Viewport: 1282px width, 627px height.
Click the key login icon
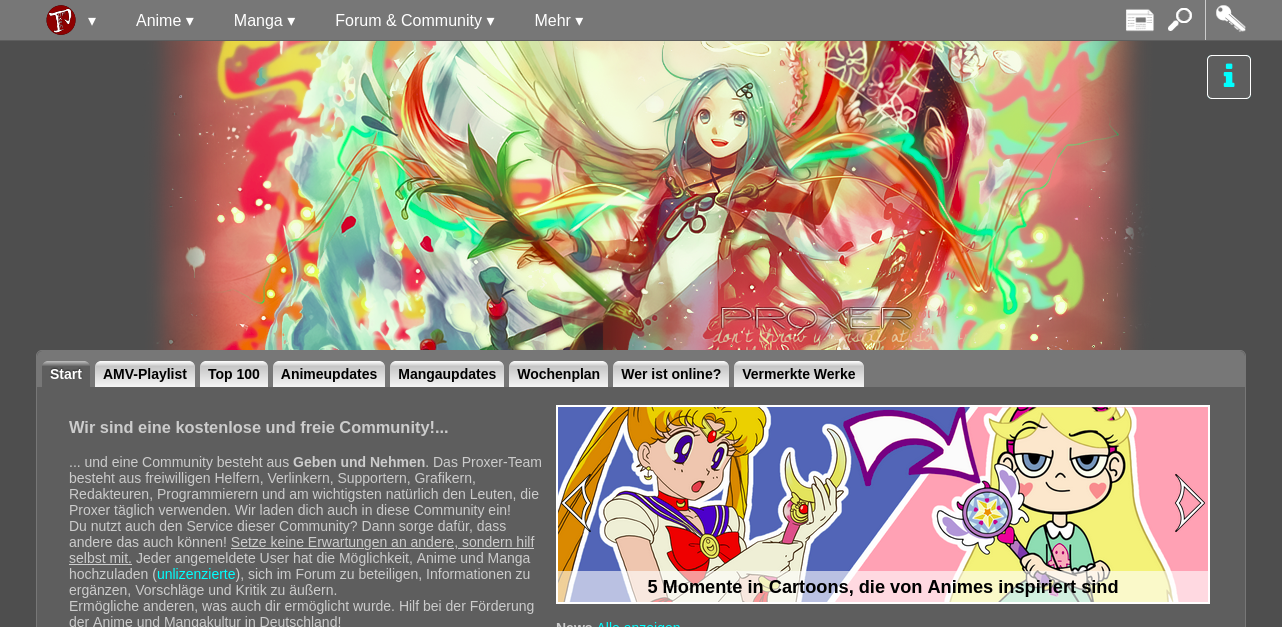click(x=1230, y=19)
